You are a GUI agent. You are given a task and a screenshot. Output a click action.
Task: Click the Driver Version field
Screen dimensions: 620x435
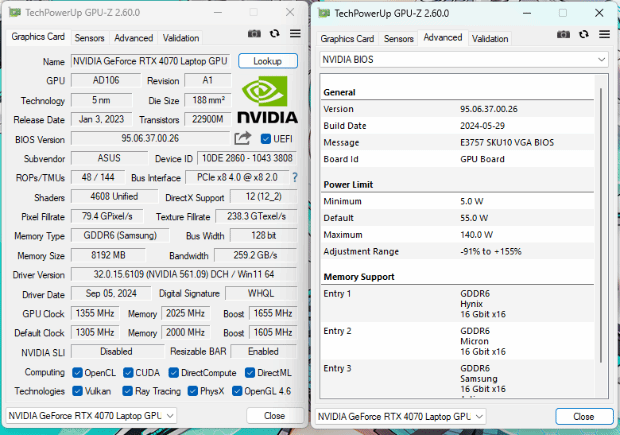pyautogui.click(x=184, y=274)
